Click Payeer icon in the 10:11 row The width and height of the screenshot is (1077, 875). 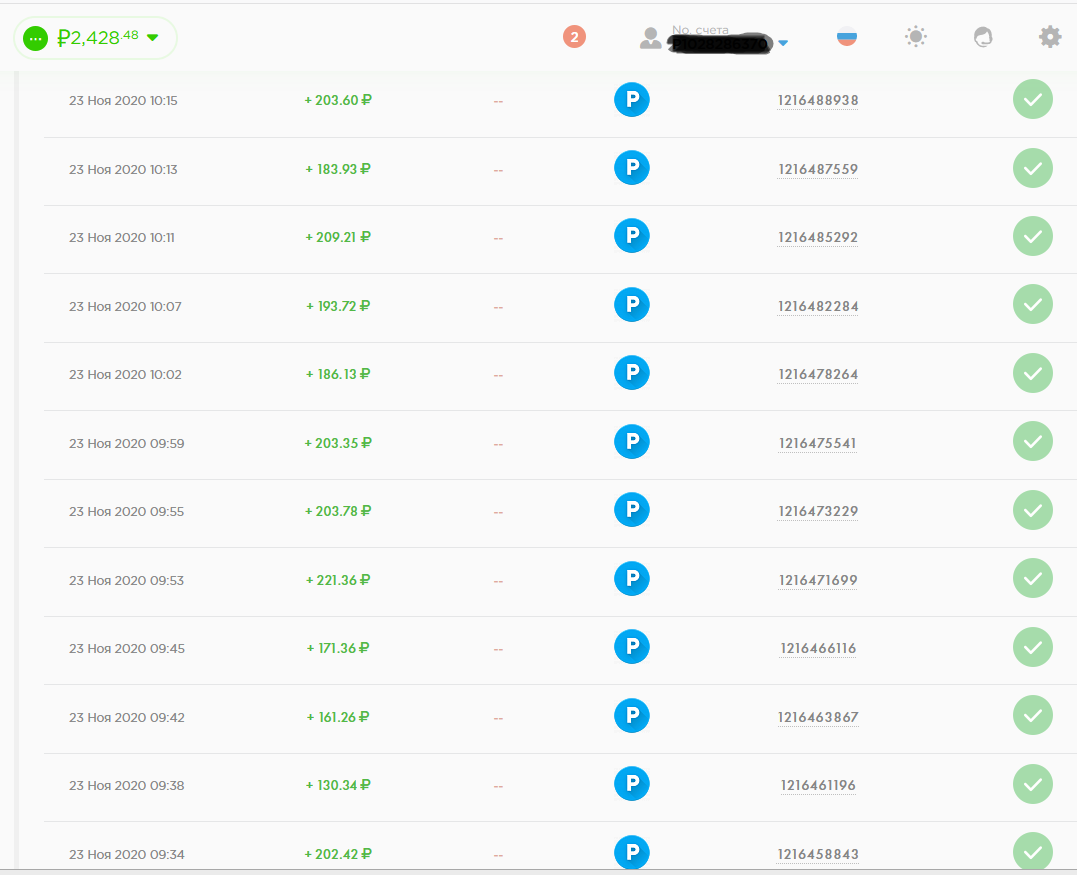pyautogui.click(x=631, y=236)
